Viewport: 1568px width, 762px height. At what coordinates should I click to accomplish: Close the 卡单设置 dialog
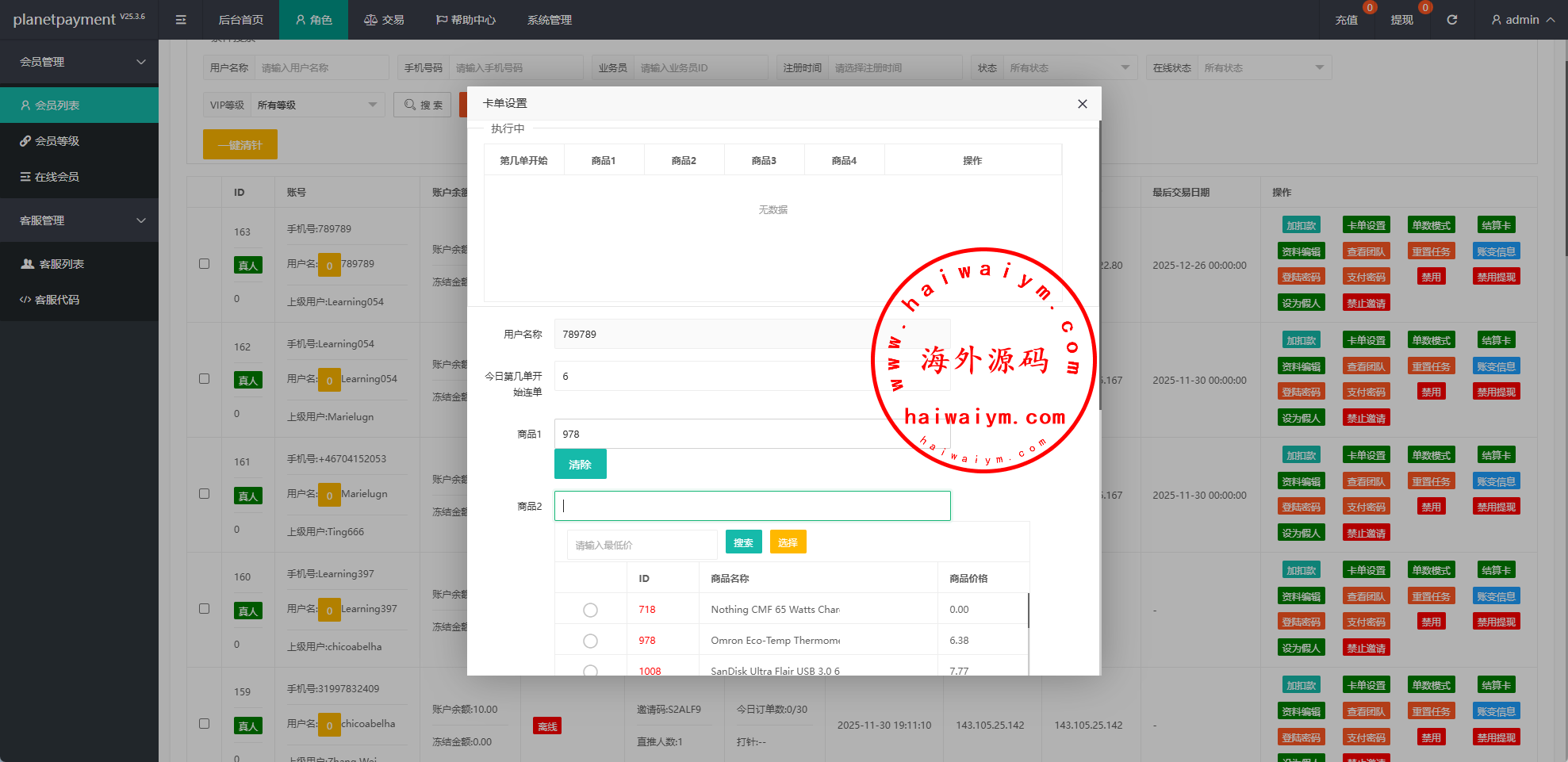[x=1082, y=104]
